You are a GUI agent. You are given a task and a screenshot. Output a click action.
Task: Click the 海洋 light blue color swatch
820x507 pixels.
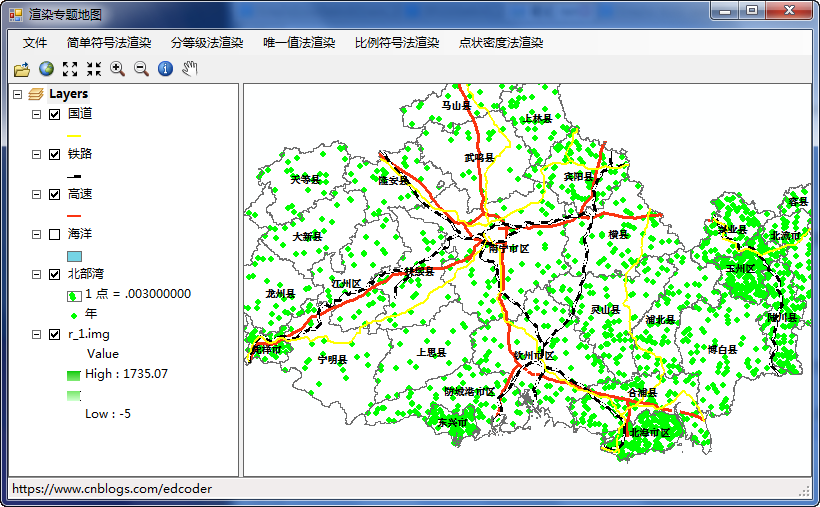[x=74, y=256]
